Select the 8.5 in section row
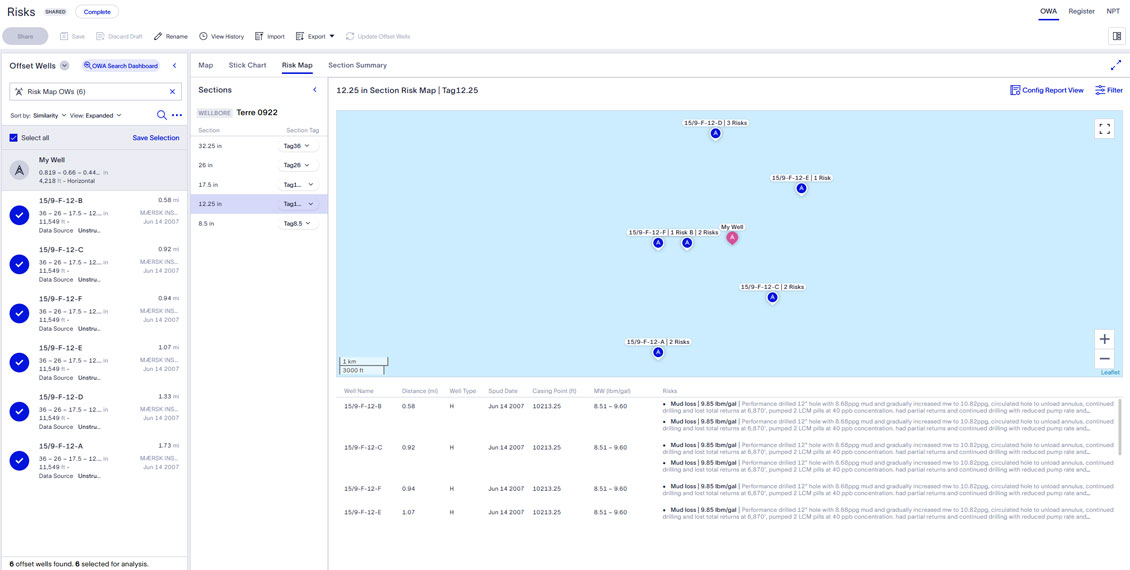Image resolution: width=1130 pixels, height=570 pixels. click(259, 223)
